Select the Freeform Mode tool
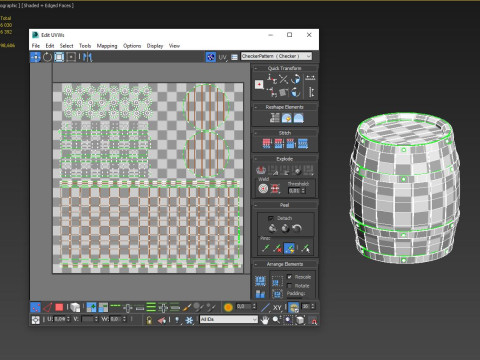The width and height of the screenshot is (480, 360). (71, 57)
